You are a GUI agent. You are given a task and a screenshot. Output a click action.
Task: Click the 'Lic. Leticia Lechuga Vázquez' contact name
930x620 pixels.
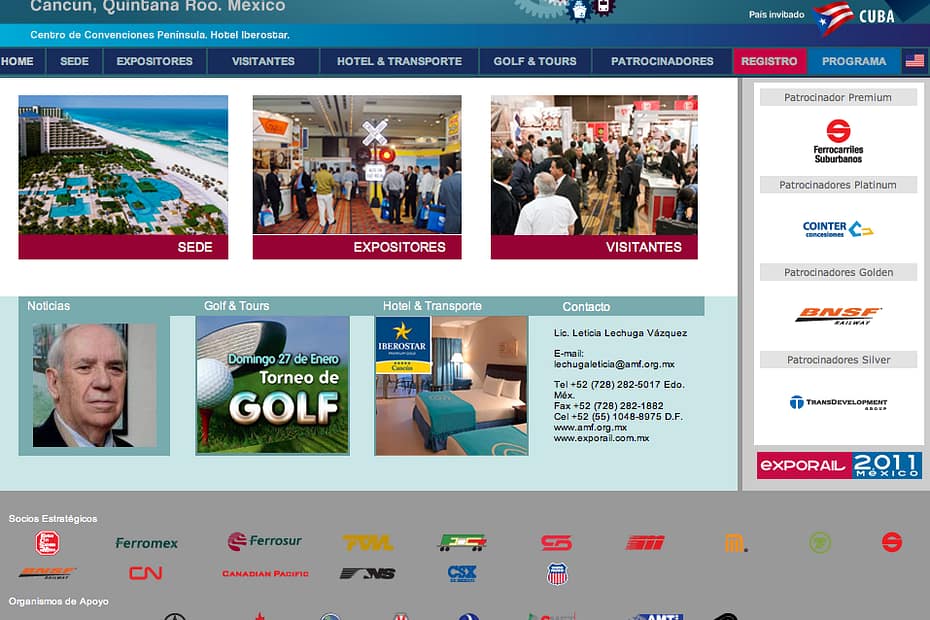tap(620, 333)
